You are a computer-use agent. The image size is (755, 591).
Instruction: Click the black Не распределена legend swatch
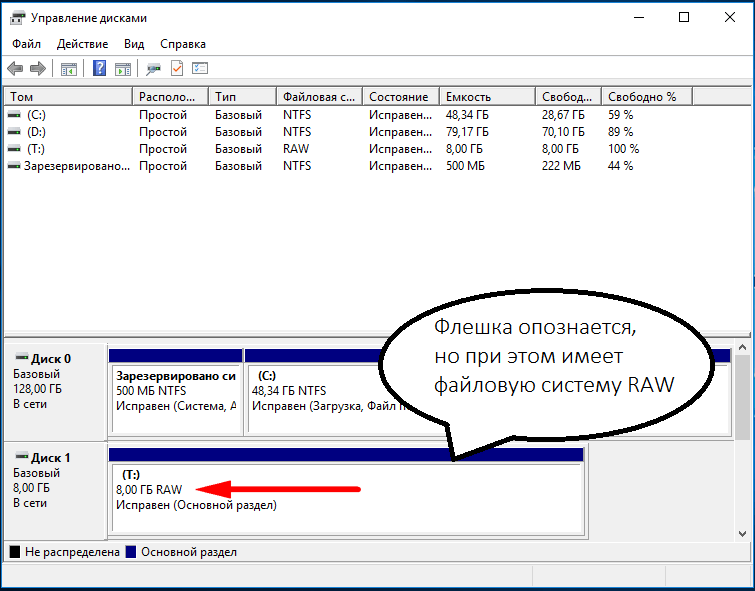[x=14, y=552]
